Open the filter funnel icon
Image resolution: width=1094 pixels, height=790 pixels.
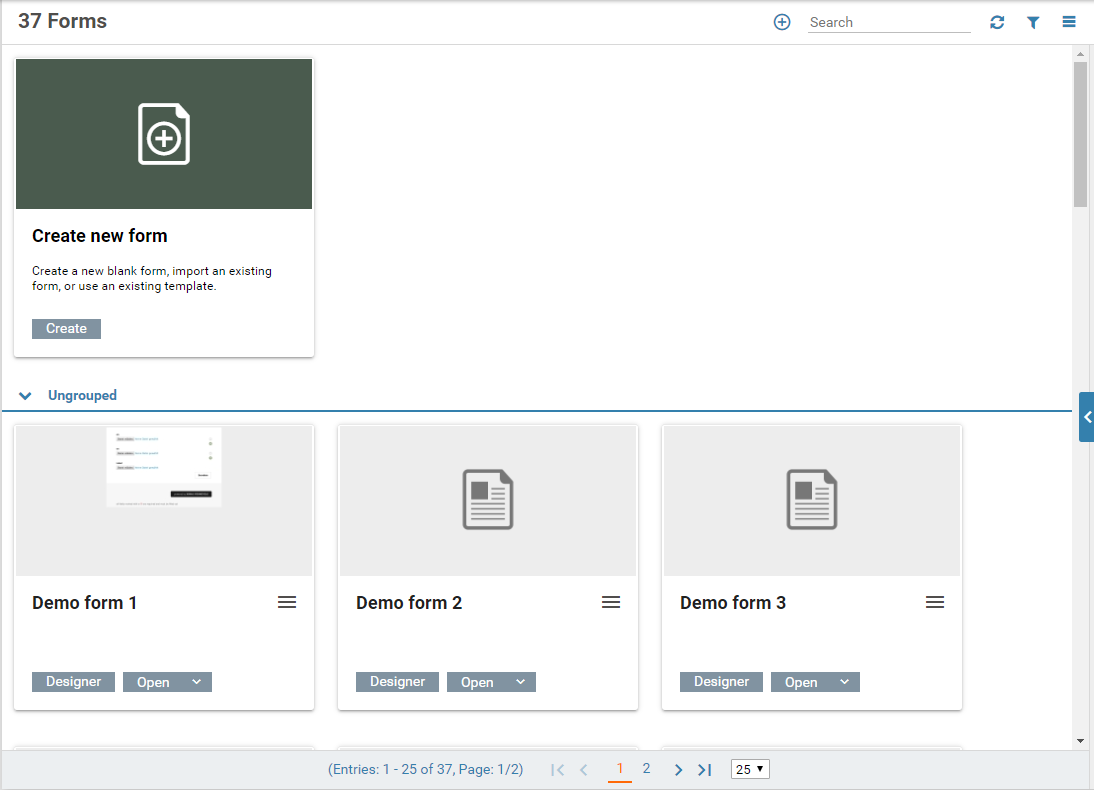[x=1033, y=22]
